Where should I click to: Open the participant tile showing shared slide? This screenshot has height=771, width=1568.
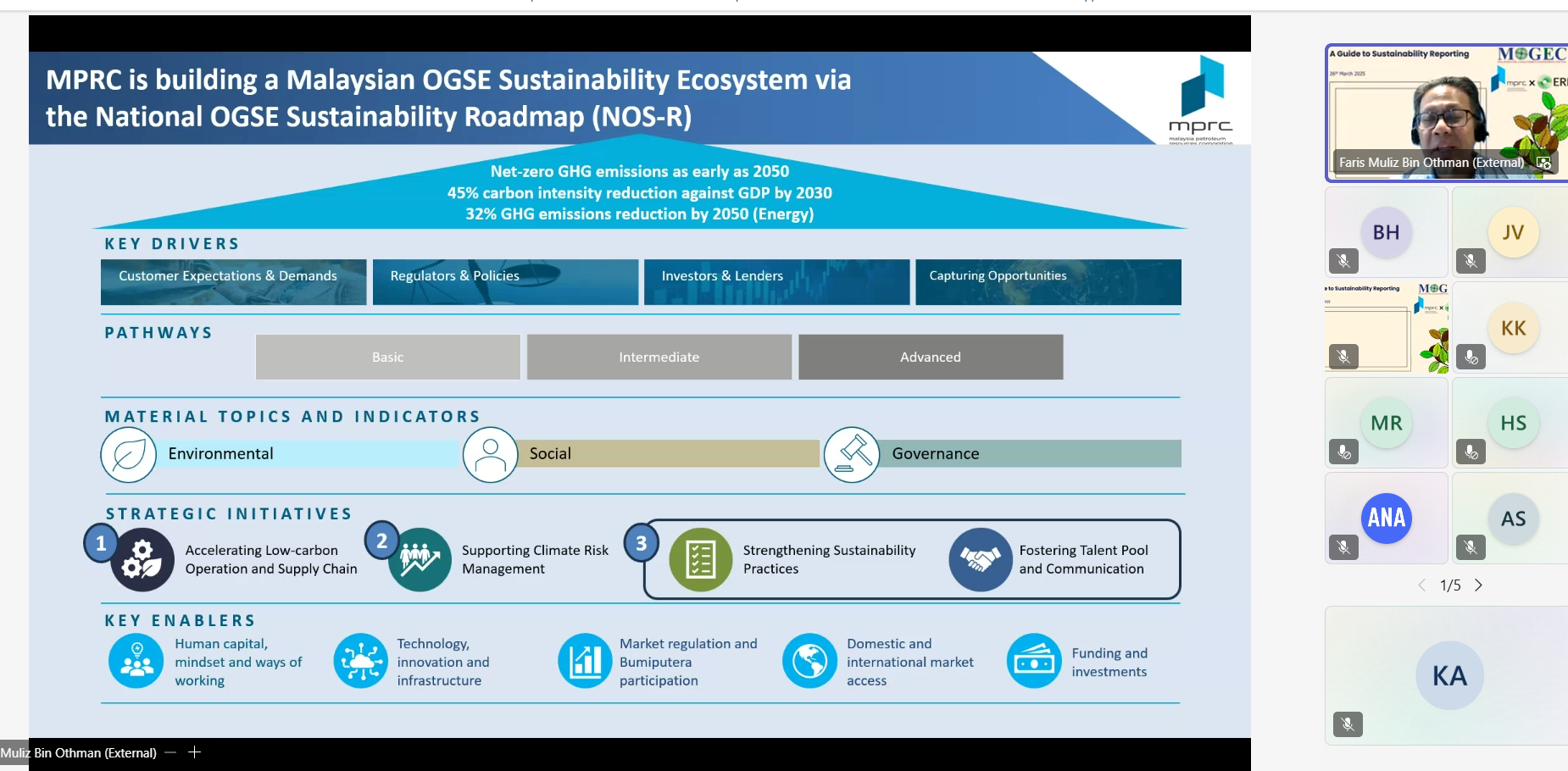(x=1387, y=327)
